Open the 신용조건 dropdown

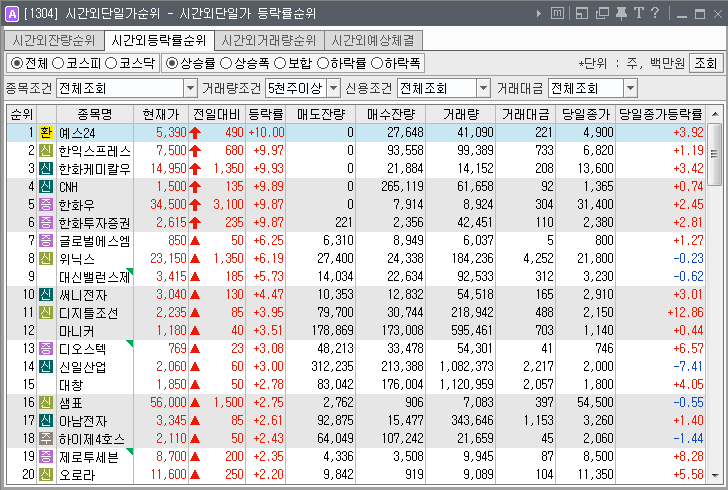coord(483,88)
